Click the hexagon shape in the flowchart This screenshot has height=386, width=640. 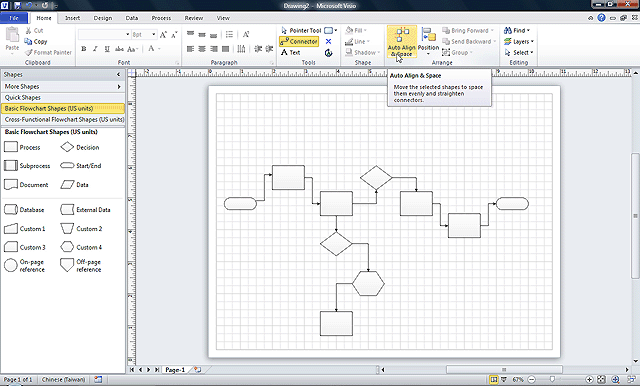[368, 283]
